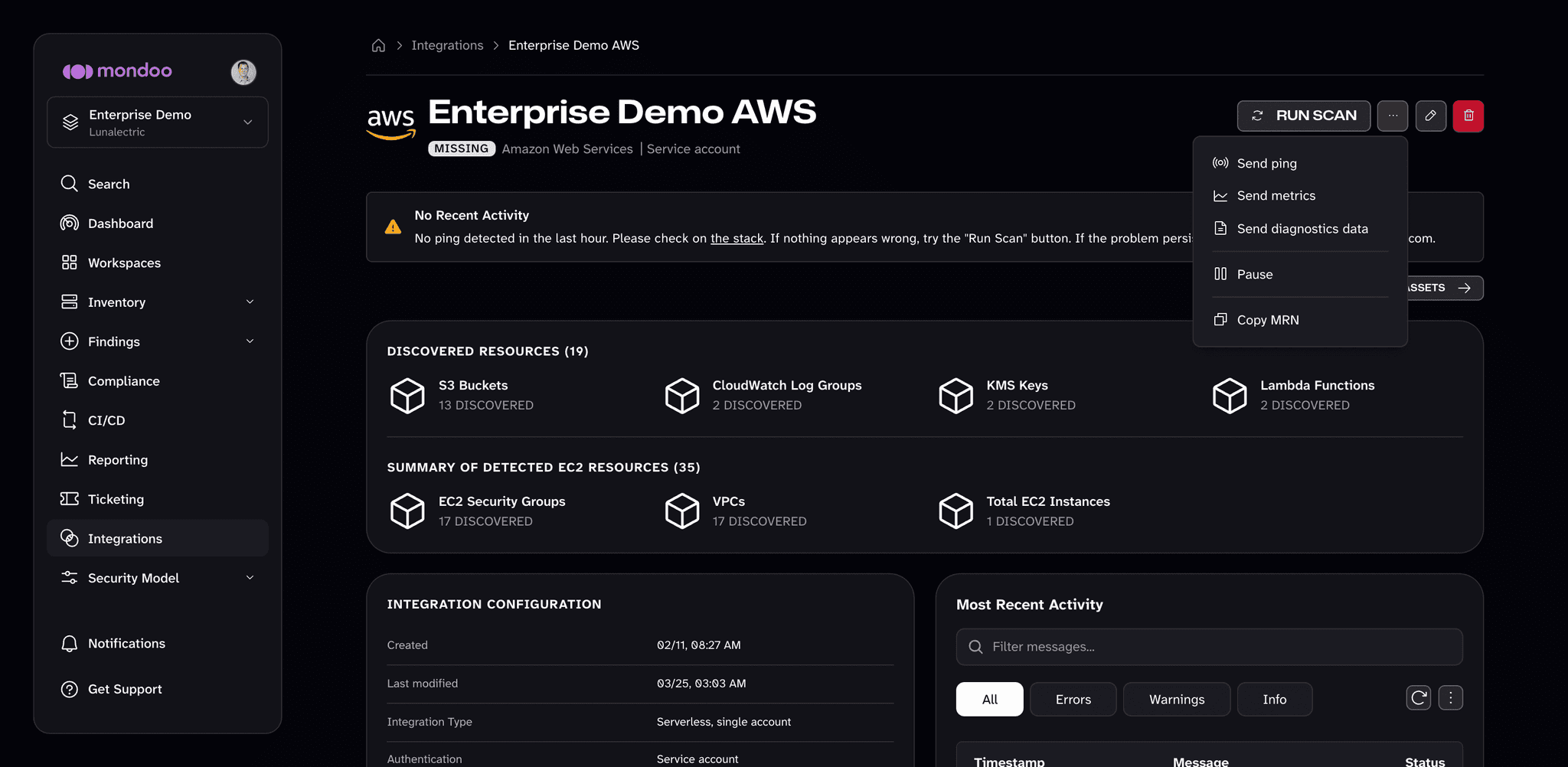Choose Send metrics menu entry
This screenshot has height=767, width=1568.
pos(1300,196)
